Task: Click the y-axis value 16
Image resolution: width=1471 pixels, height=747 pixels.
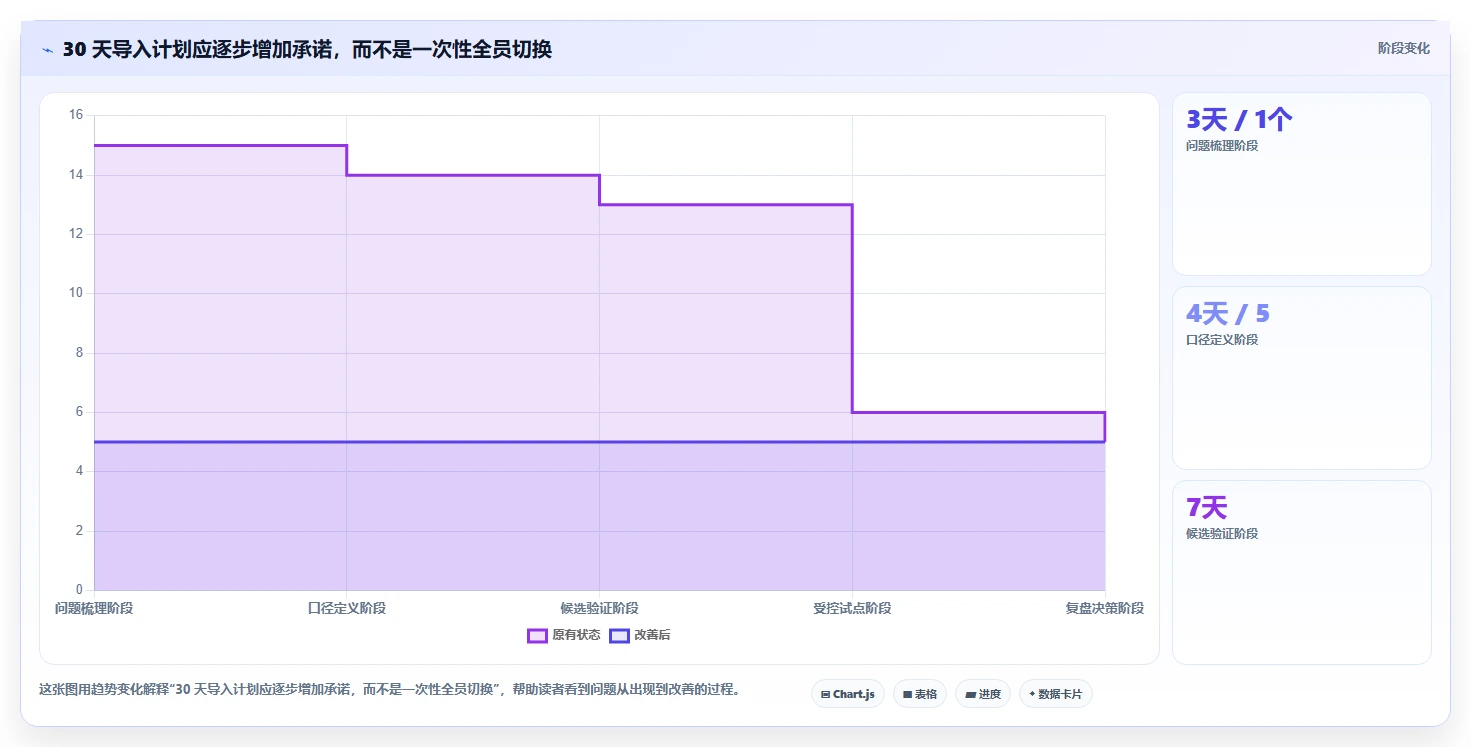Action: tap(76, 115)
